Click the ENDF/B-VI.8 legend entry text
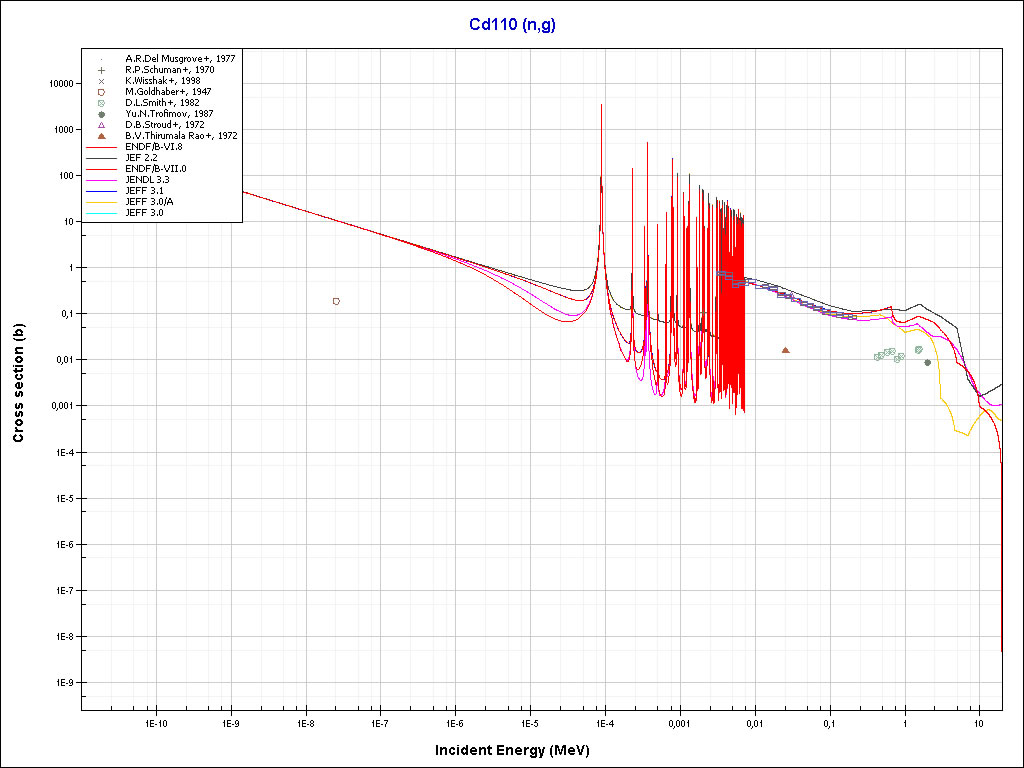The width and height of the screenshot is (1024, 768). (x=154, y=146)
